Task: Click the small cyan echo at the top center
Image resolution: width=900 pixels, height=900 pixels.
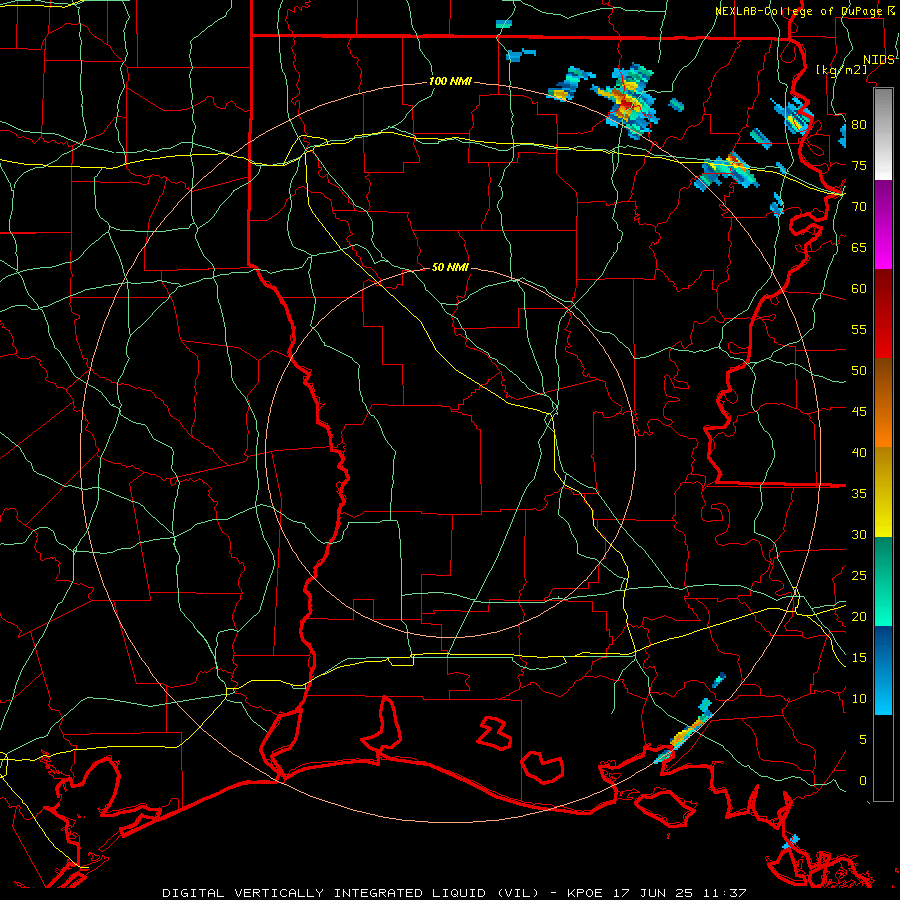Action: 503,24
